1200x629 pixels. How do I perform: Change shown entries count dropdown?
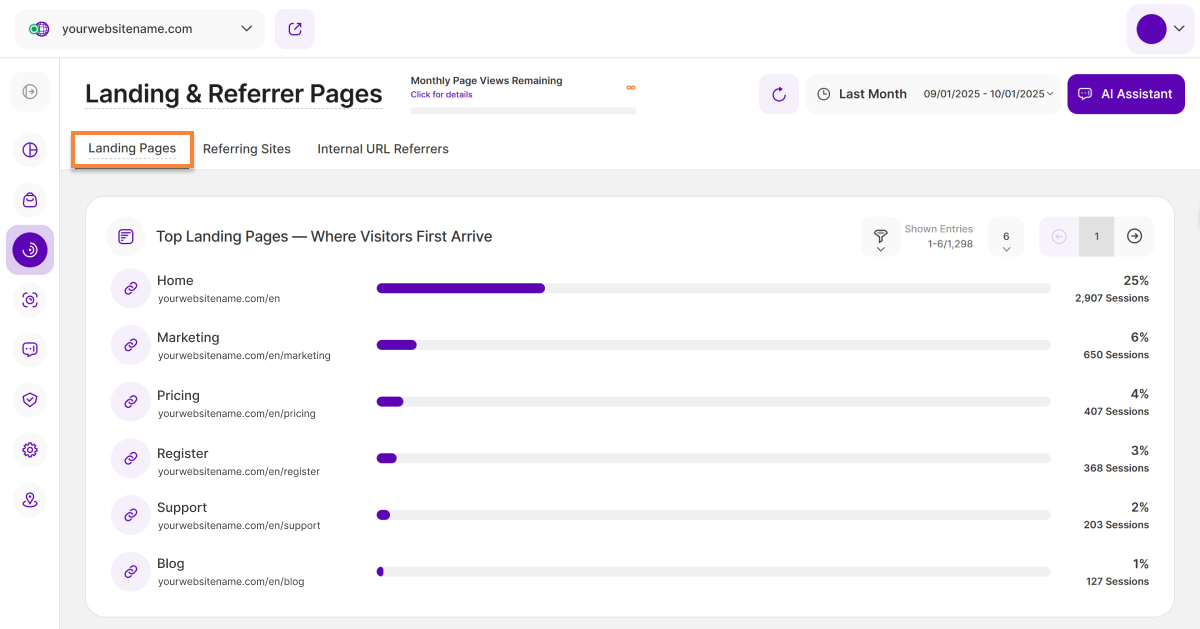pos(1006,238)
